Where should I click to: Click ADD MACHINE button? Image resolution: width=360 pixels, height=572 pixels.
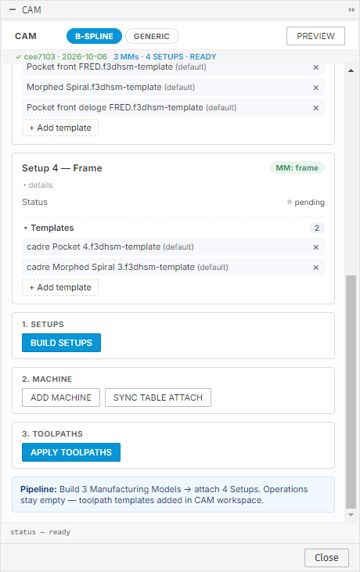pos(61,397)
